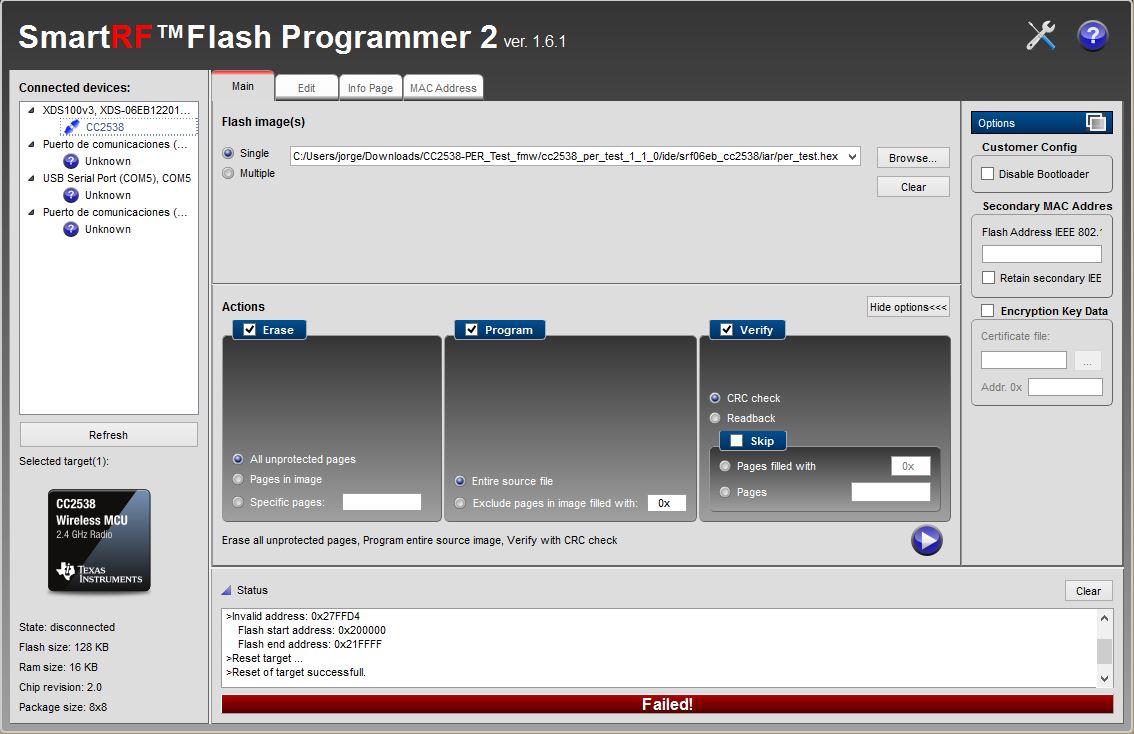Collapse the Status panel triangle
The height and width of the screenshot is (734, 1134).
point(226,590)
